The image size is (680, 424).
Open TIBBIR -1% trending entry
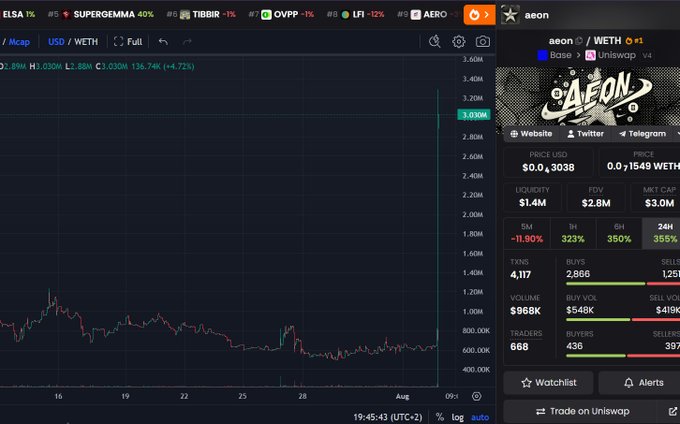(201, 15)
